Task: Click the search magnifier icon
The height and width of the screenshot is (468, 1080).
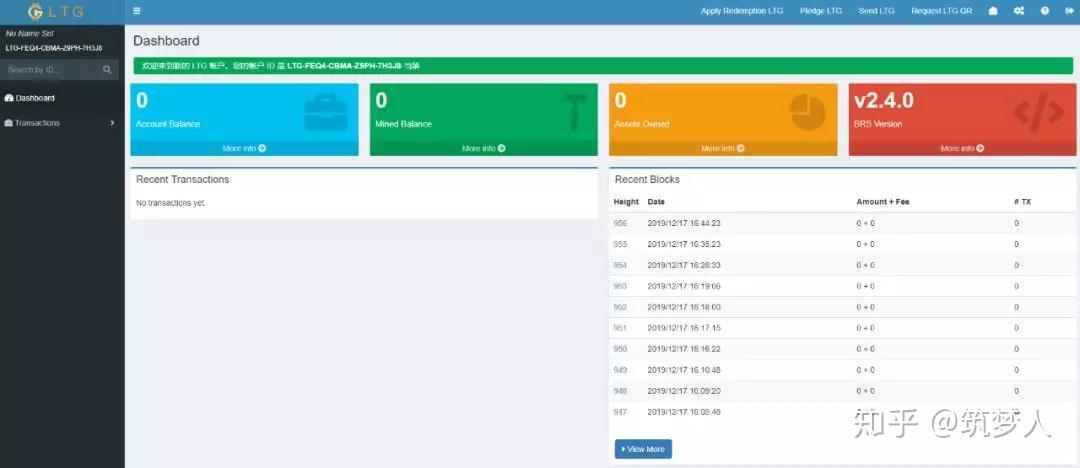Action: coord(107,70)
